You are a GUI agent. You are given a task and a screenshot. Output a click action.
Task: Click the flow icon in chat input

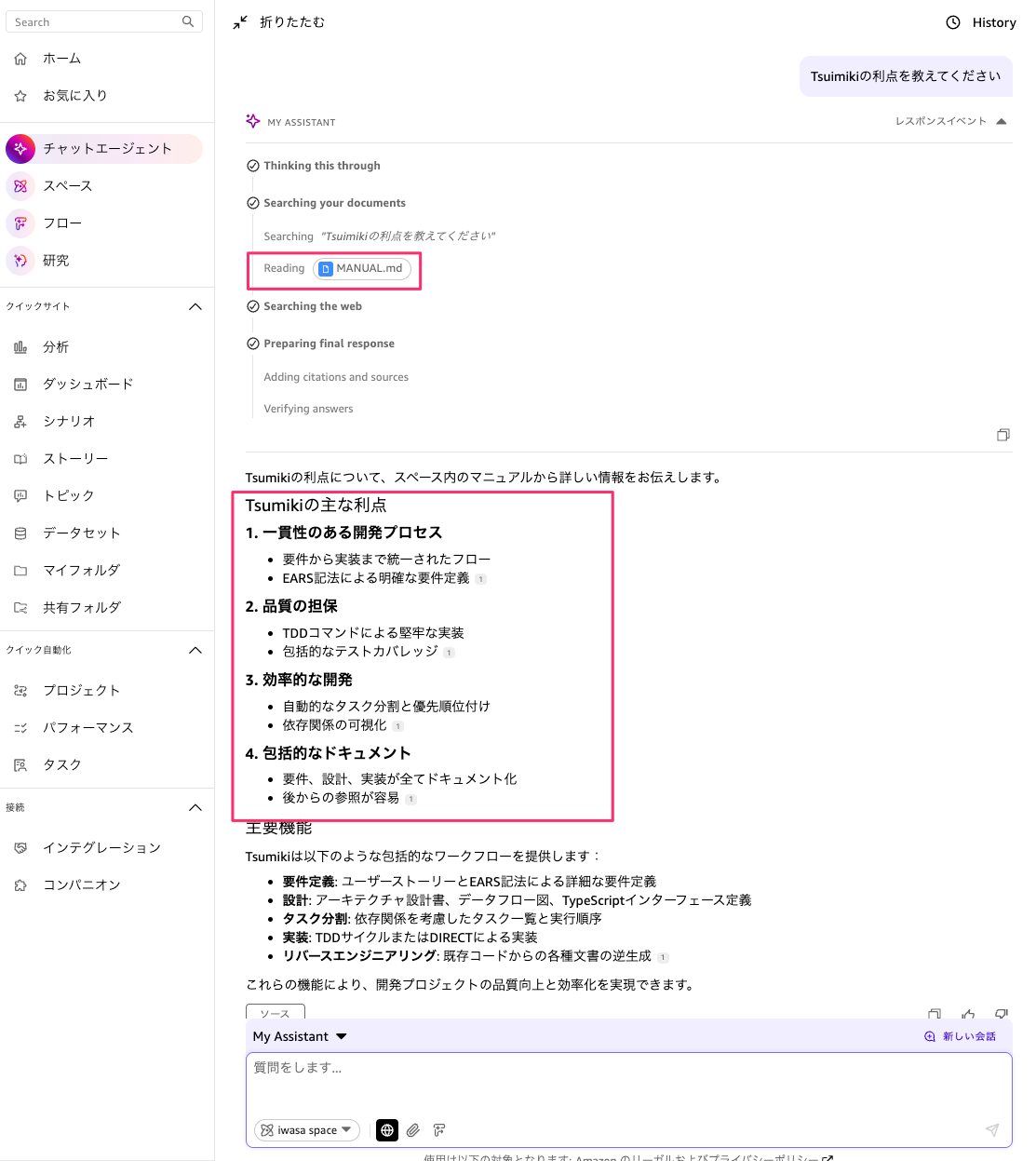tap(439, 1130)
